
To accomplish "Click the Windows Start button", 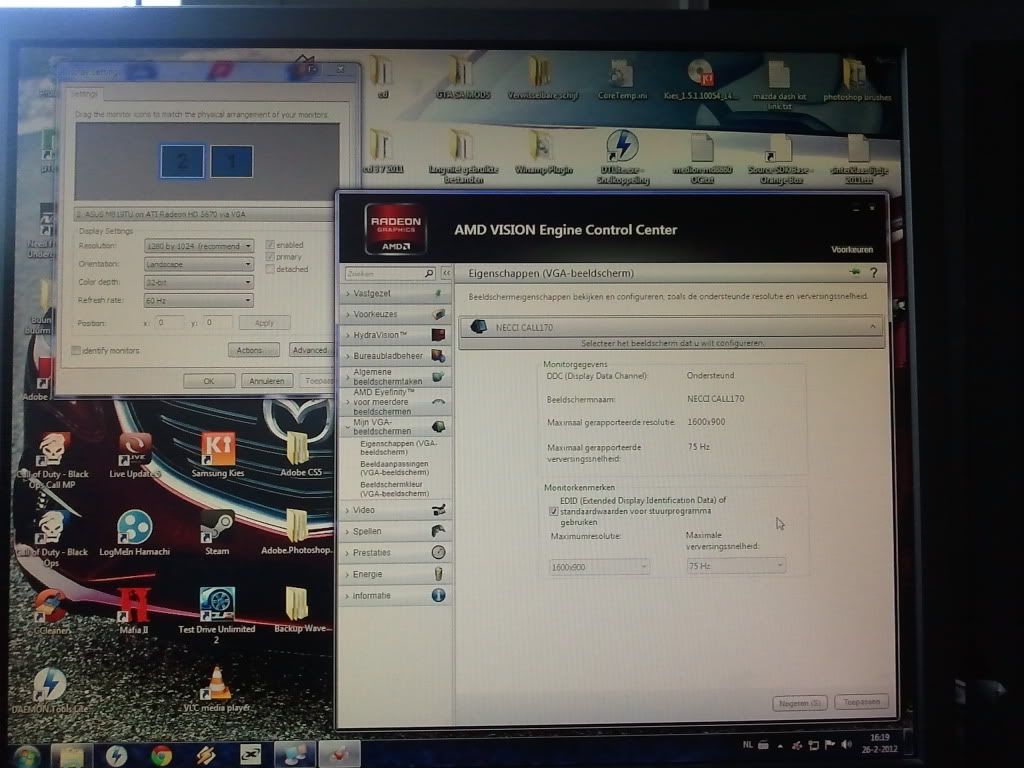I will [25, 758].
